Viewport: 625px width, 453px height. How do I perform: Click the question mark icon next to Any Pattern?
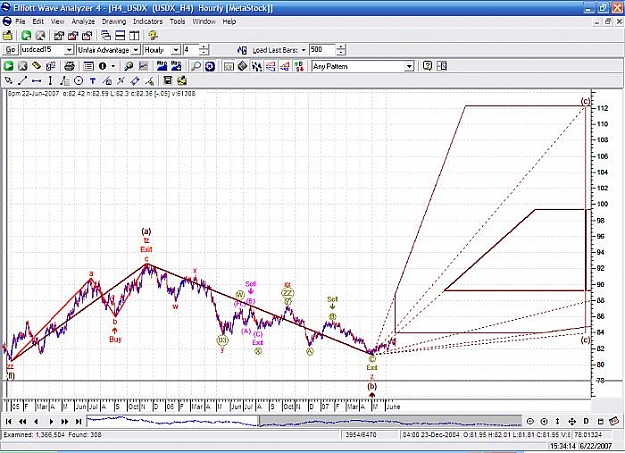pyautogui.click(x=427, y=66)
